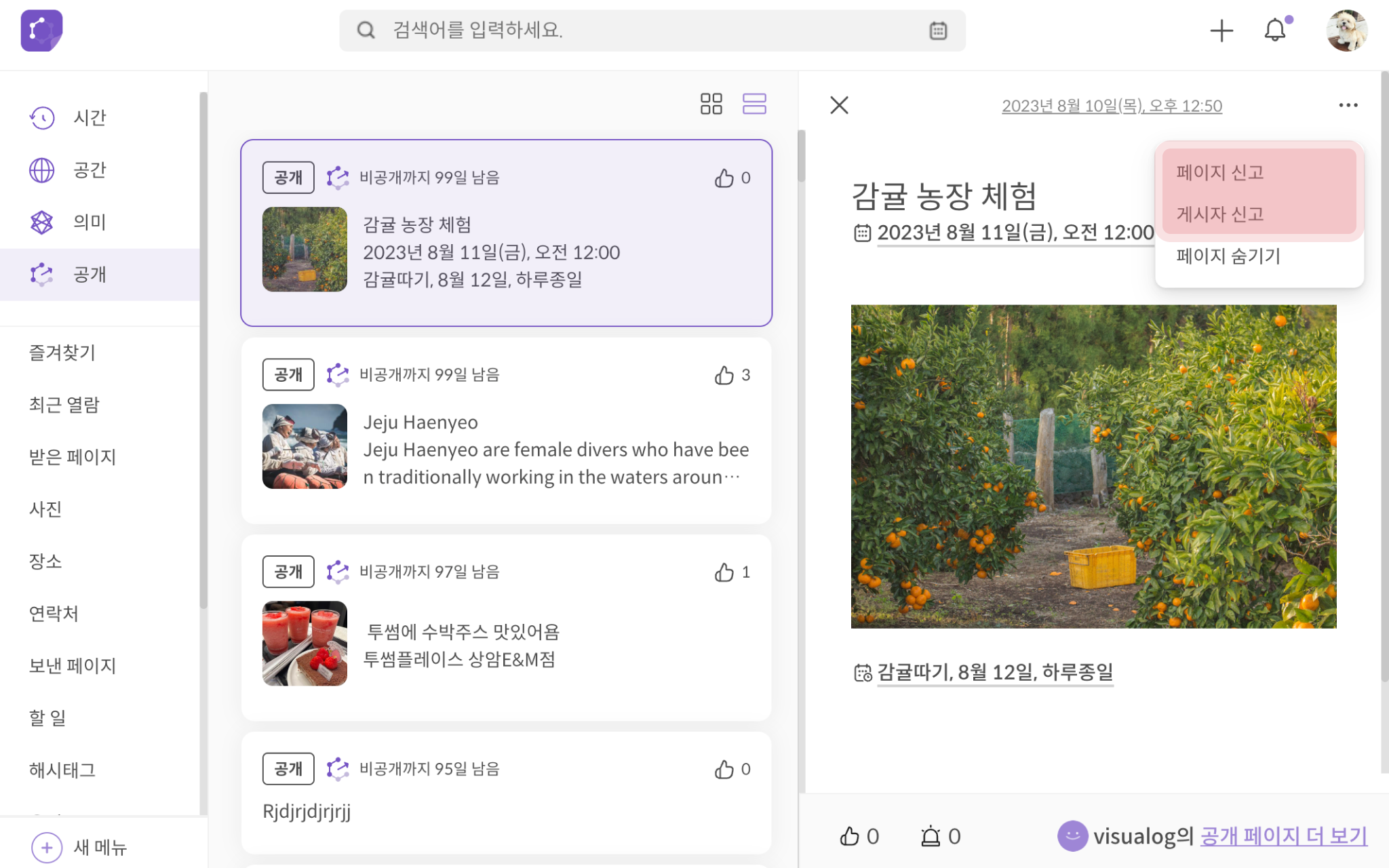Open 연락처 in the sidebar
The height and width of the screenshot is (868, 1389).
[54, 614]
